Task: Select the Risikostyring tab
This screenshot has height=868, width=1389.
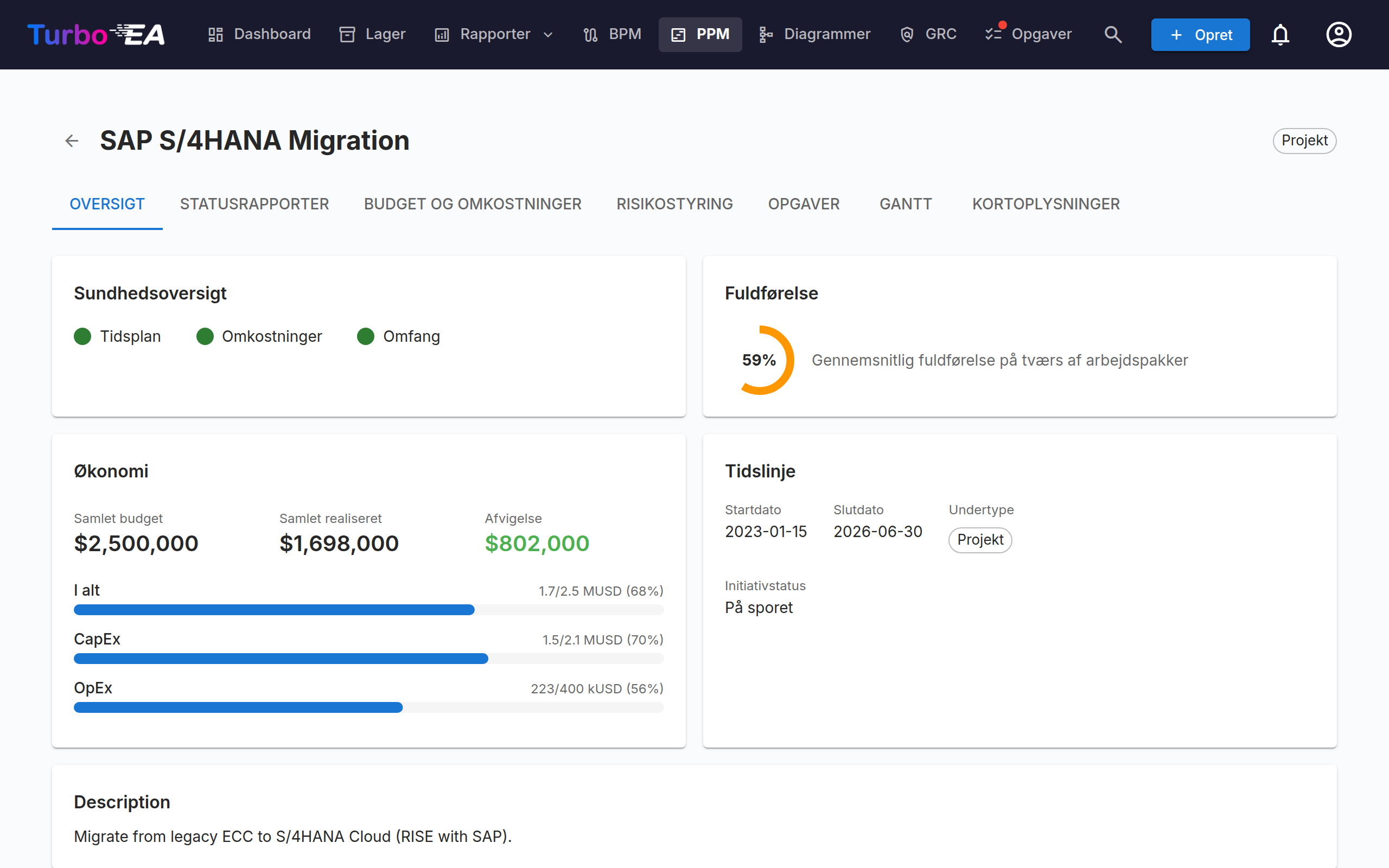Action: (x=674, y=204)
